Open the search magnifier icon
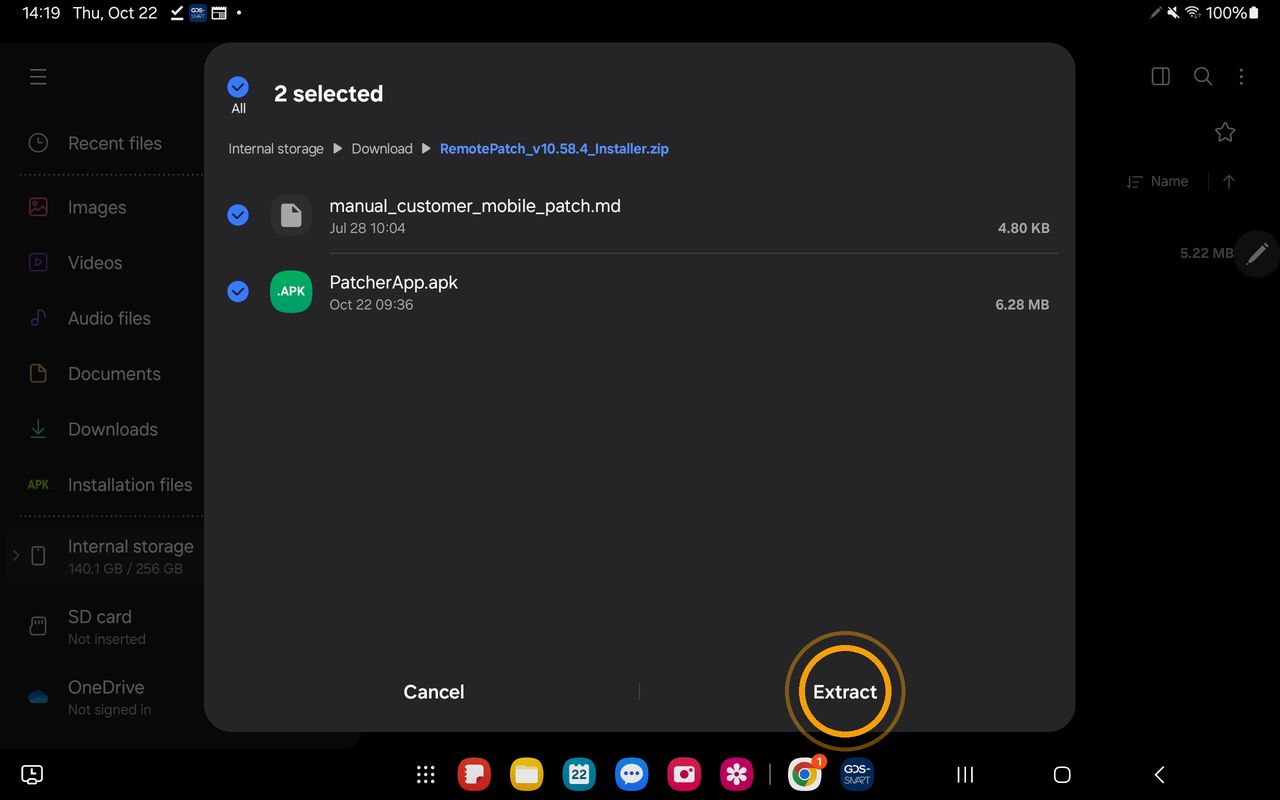This screenshot has width=1280, height=800. (x=1203, y=77)
